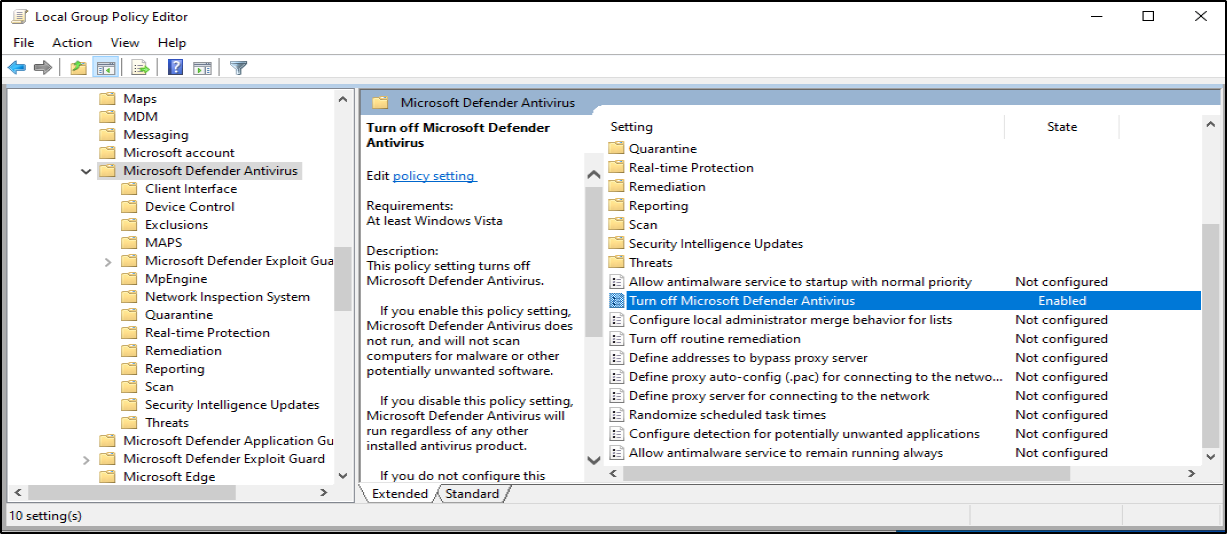This screenshot has width=1227, height=534.
Task: Open the File menu
Action: click(24, 43)
